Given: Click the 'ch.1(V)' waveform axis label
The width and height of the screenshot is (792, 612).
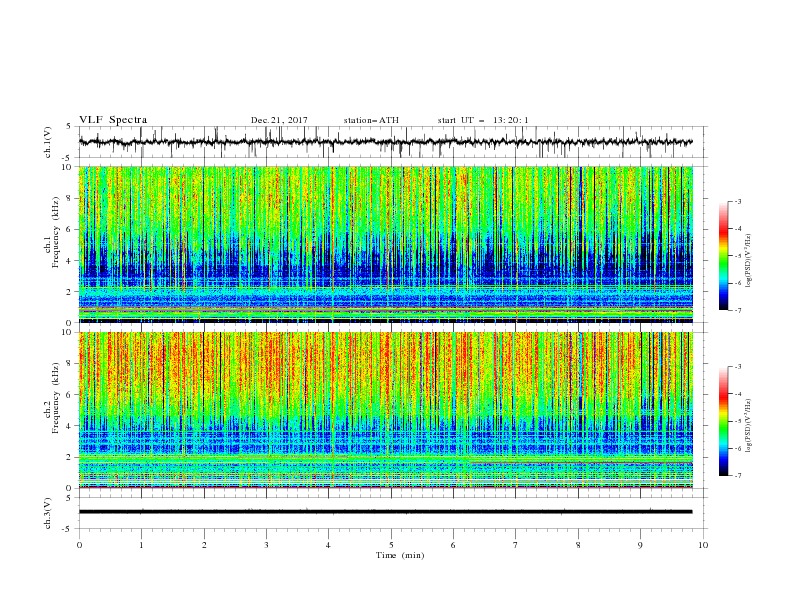Looking at the screenshot, I should (48, 142).
